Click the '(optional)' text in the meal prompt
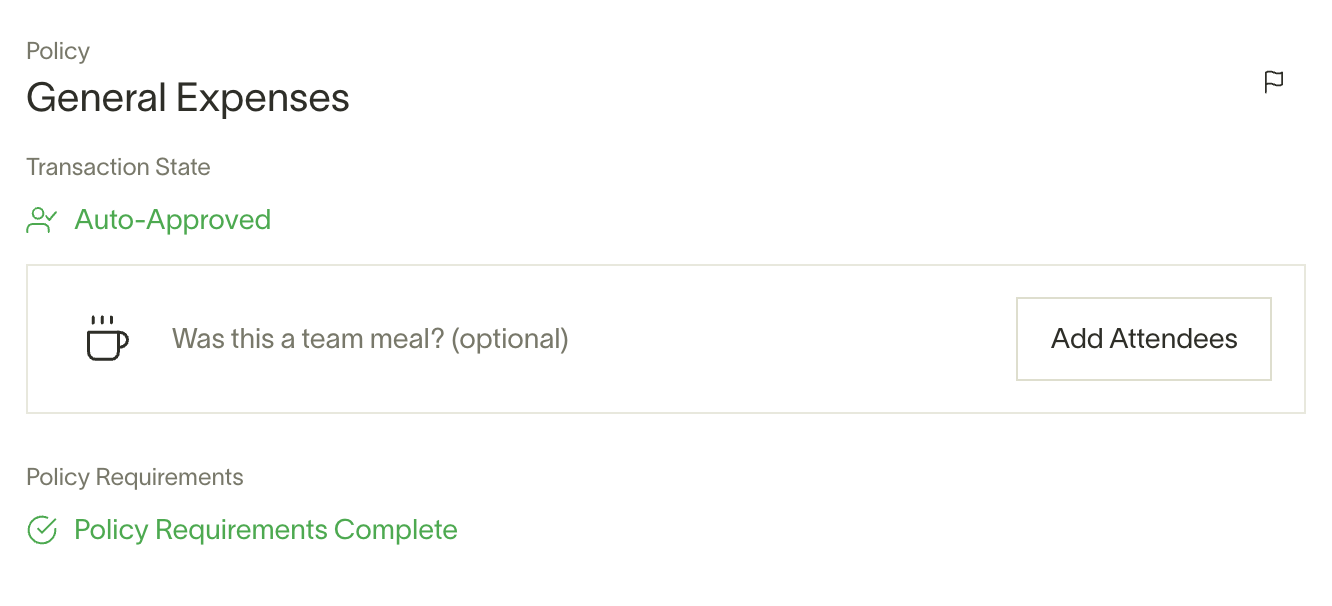 tap(510, 339)
